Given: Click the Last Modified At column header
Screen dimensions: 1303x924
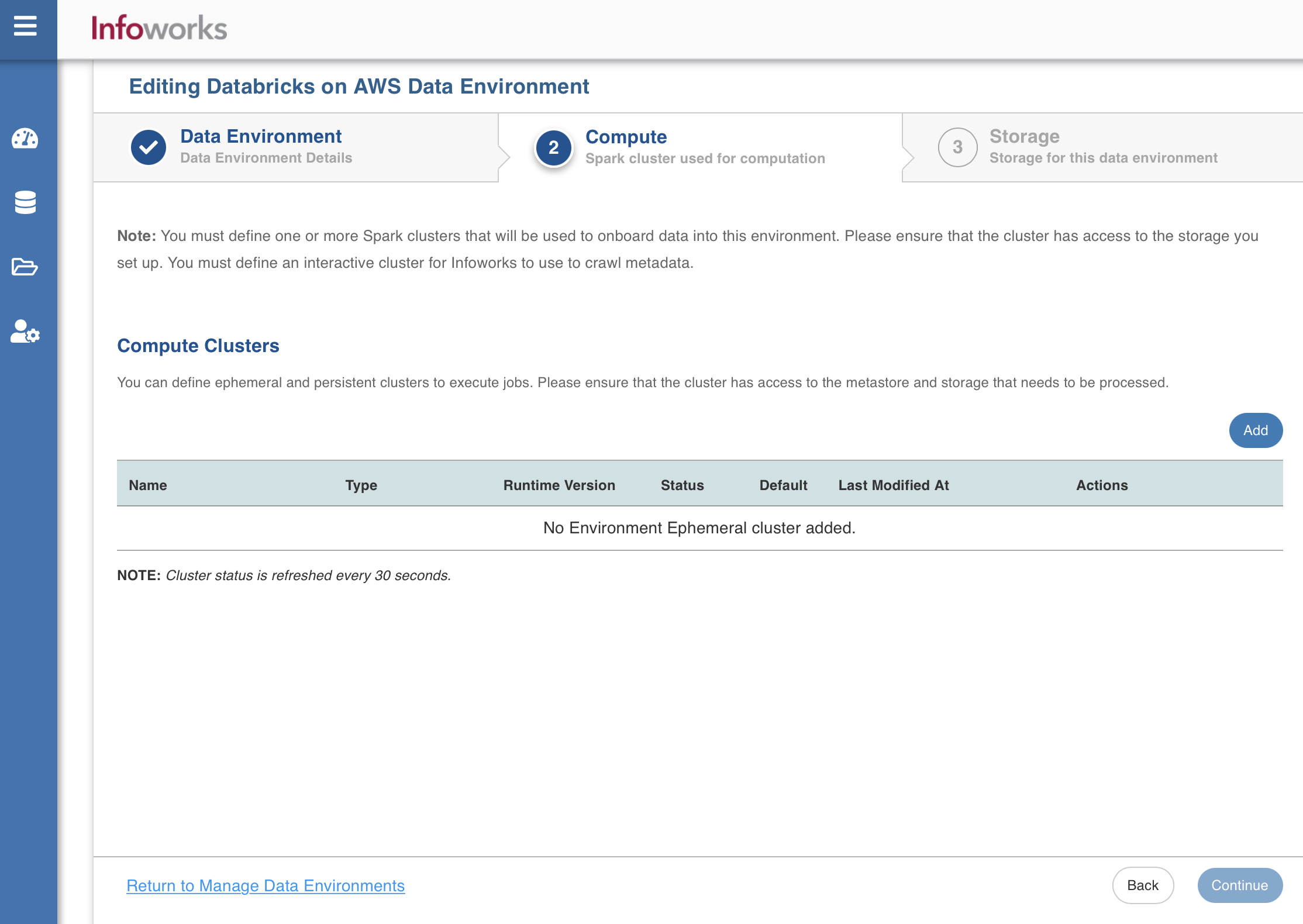Looking at the screenshot, I should tap(894, 485).
